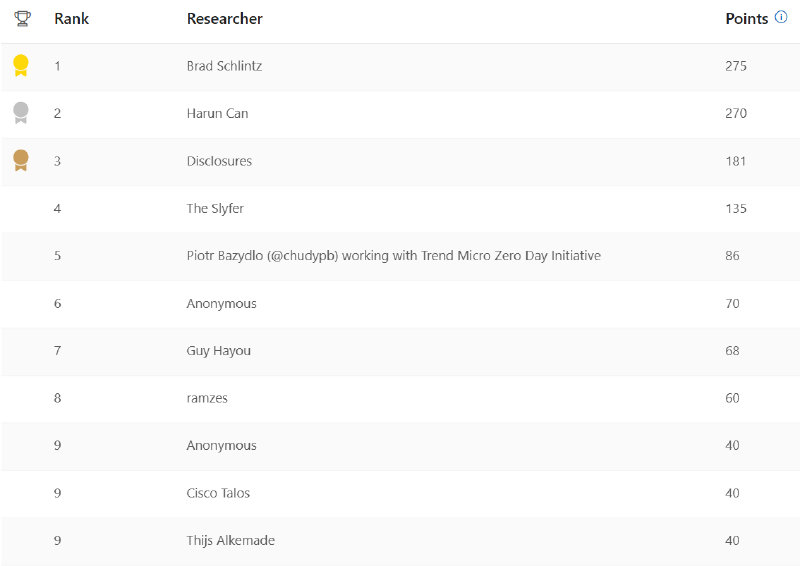The height and width of the screenshot is (566, 800).
Task: Click the Disclosures researcher name
Action: click(x=219, y=161)
